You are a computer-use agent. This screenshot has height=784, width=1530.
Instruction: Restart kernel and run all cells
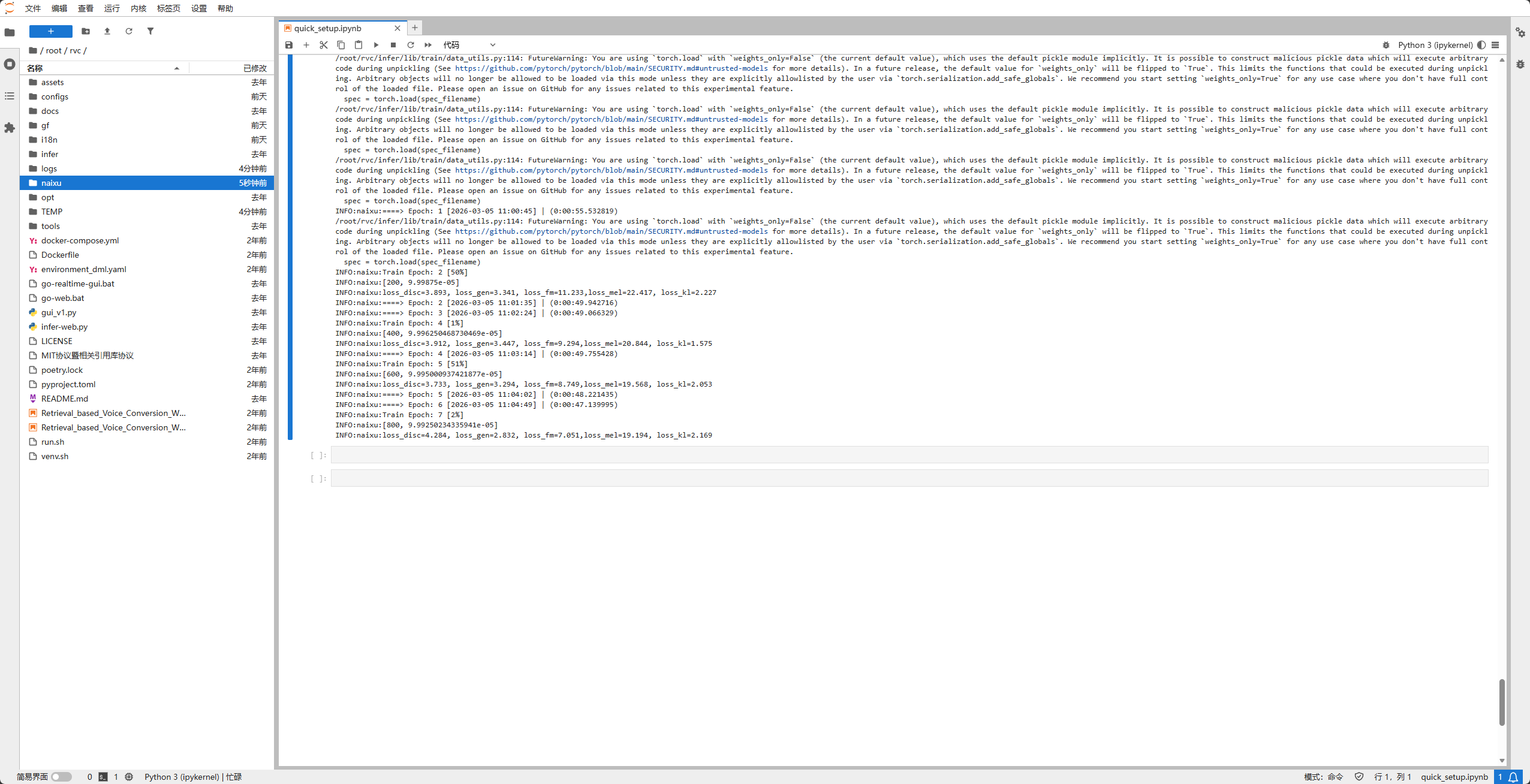428,45
